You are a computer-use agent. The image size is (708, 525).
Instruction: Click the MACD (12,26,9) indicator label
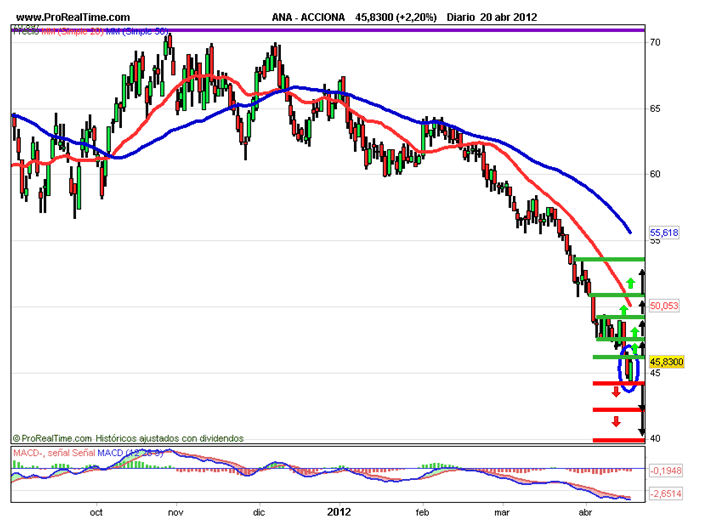130,452
